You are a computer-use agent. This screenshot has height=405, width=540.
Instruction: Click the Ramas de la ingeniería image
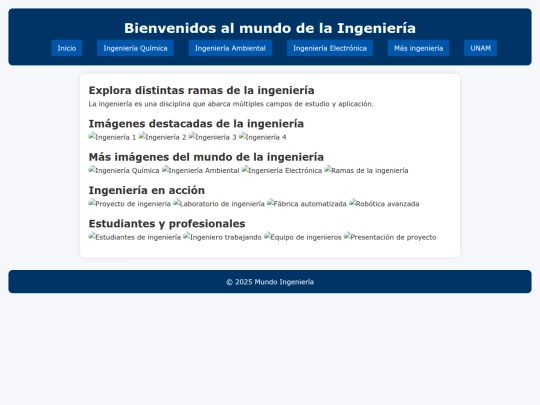tap(366, 170)
